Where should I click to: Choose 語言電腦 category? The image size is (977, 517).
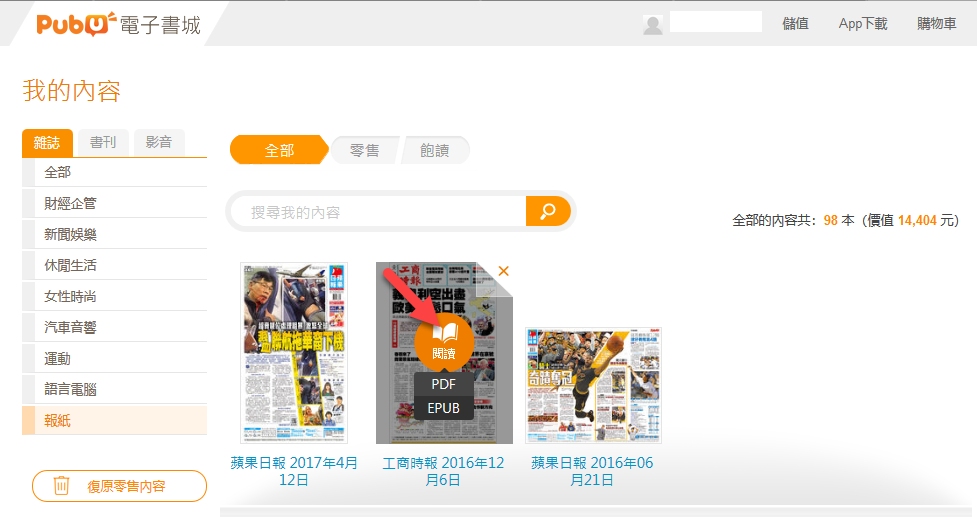115,390
